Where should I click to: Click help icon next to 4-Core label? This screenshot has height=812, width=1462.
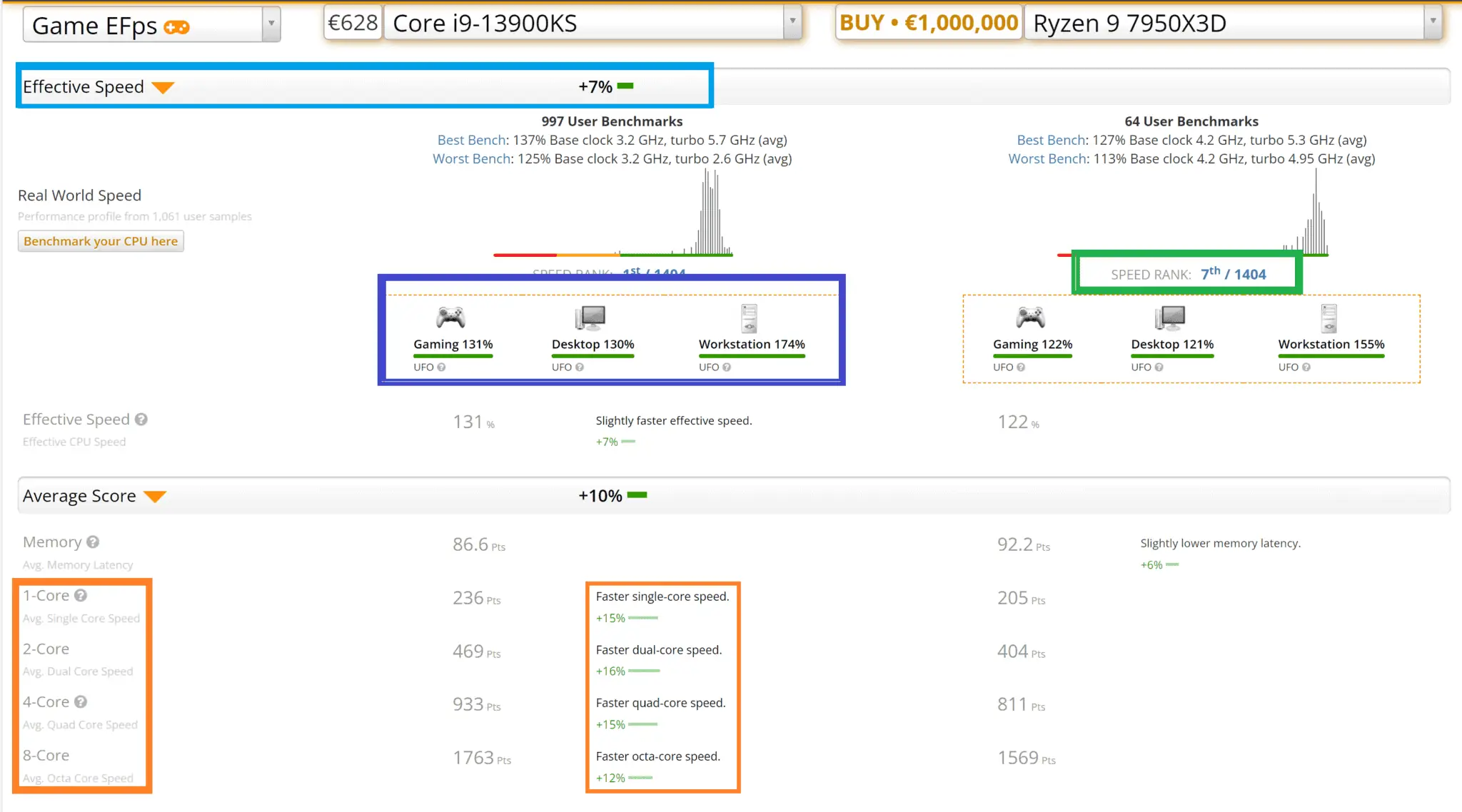(x=81, y=702)
